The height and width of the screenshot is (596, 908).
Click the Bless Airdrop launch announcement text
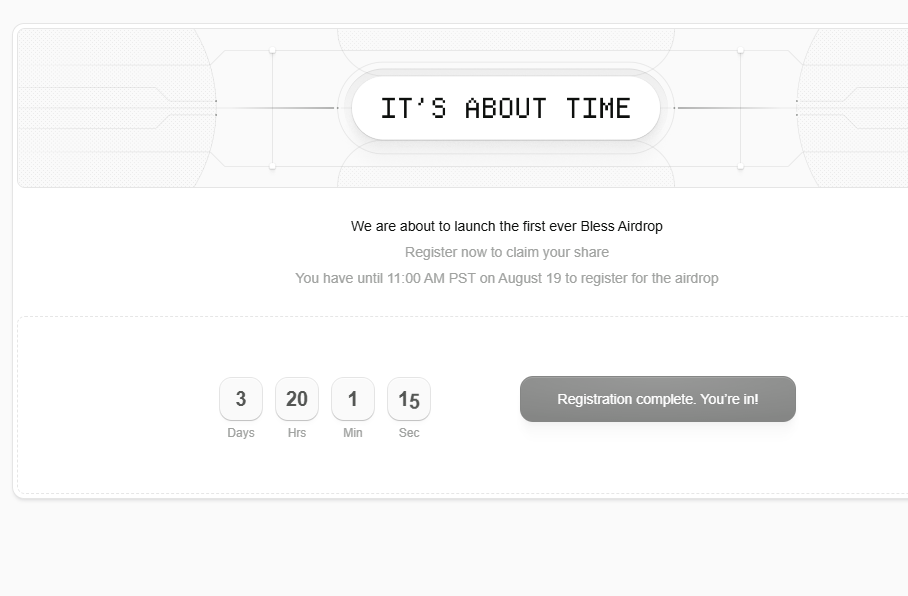506,226
